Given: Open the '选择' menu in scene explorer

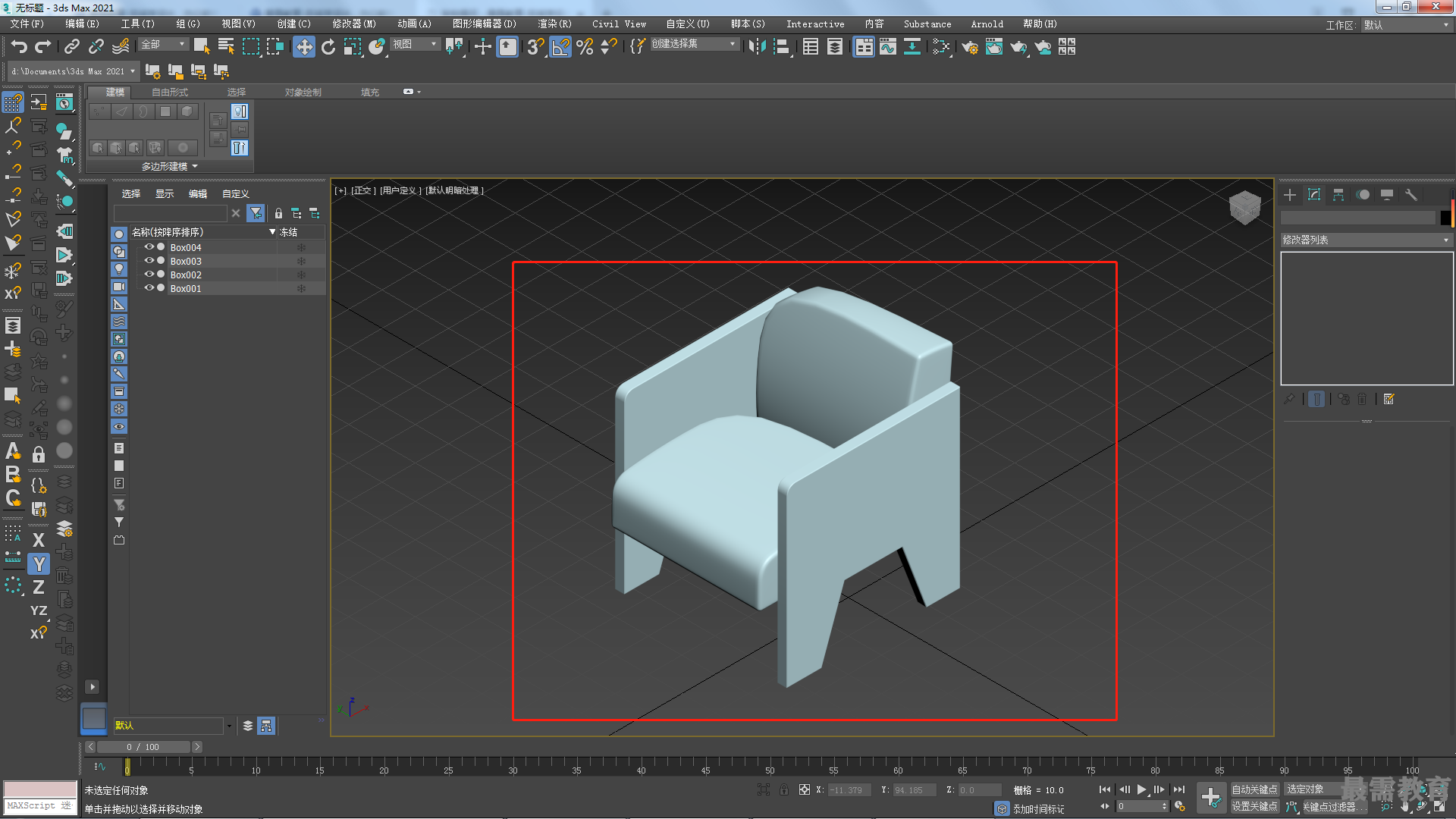Looking at the screenshot, I should click(131, 193).
